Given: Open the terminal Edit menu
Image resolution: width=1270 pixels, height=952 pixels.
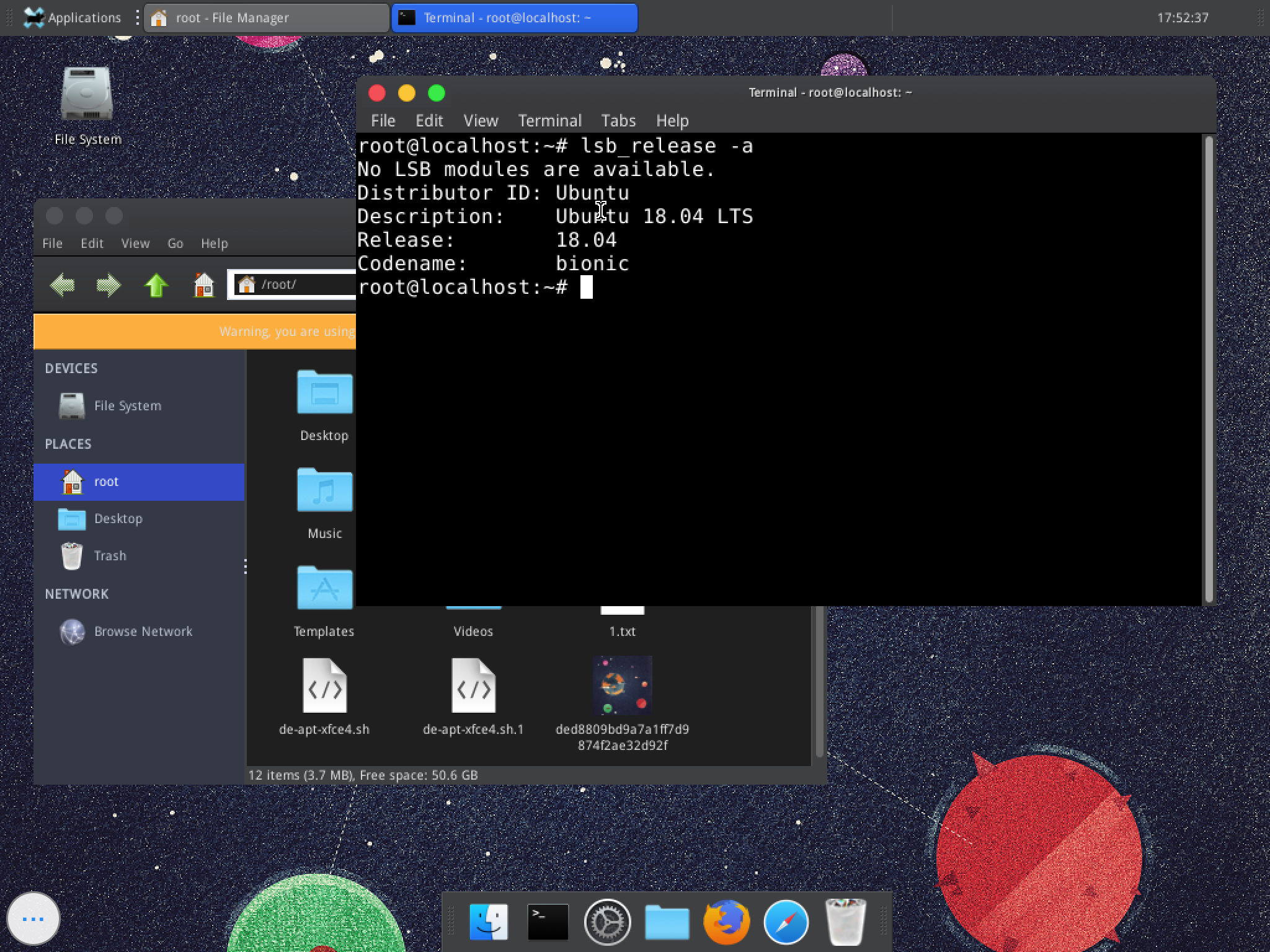Looking at the screenshot, I should (429, 121).
